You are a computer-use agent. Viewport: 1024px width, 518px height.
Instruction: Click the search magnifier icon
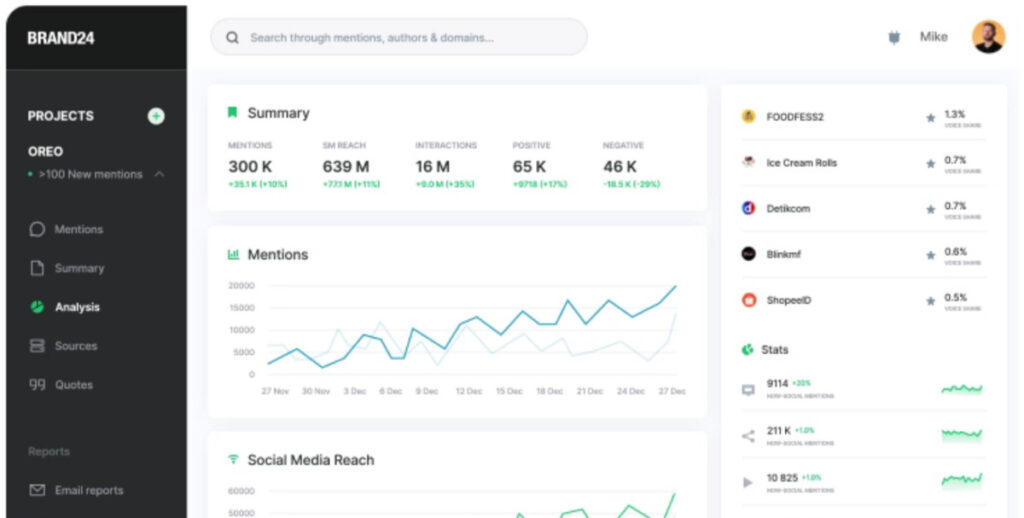(232, 38)
